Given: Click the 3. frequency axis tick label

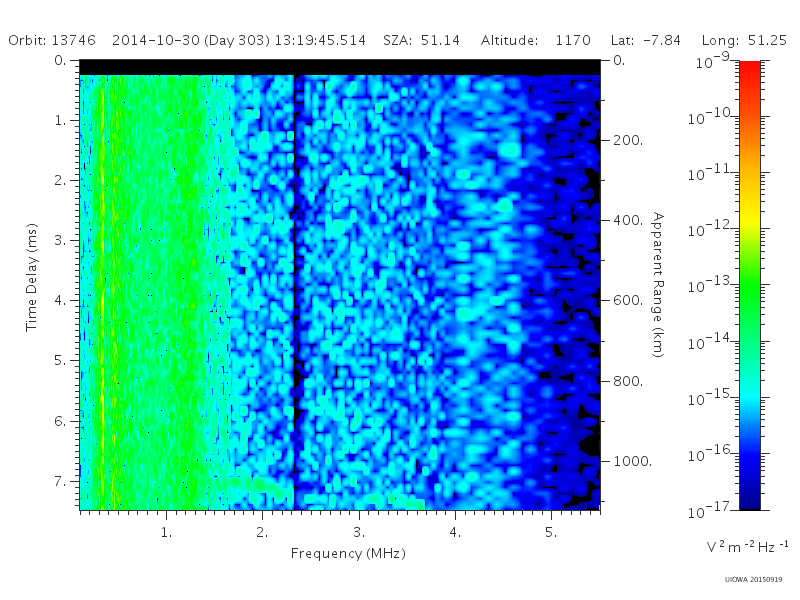Looking at the screenshot, I should pyautogui.click(x=359, y=532).
